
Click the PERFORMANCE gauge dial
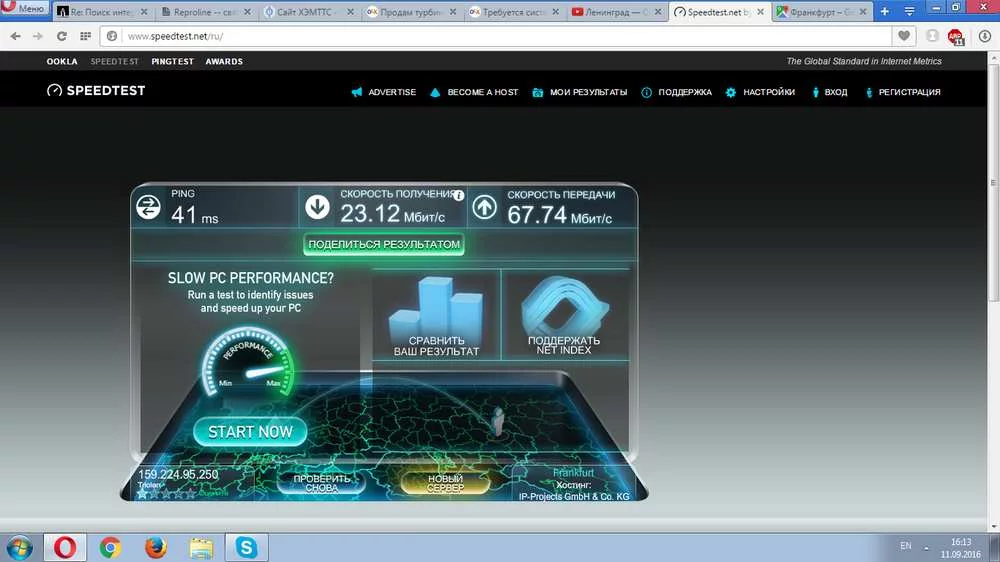click(x=249, y=361)
